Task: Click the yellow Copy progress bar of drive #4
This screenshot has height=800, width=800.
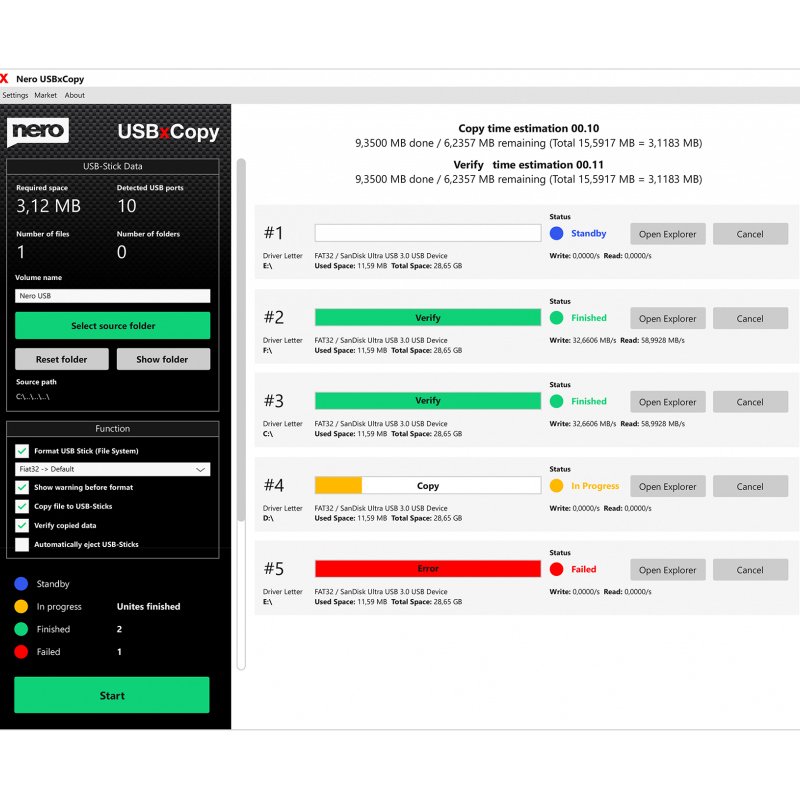Action: coord(428,485)
